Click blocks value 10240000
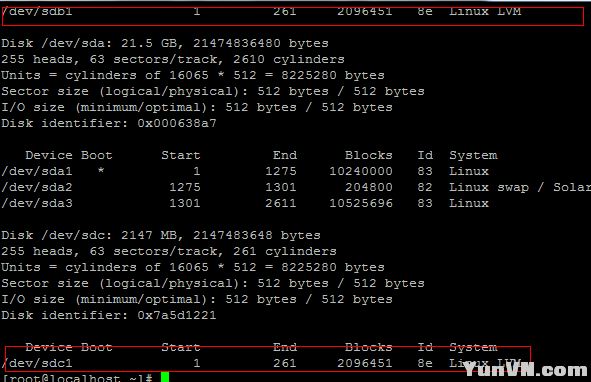Image resolution: width=591 pixels, height=382 pixels. (361, 172)
